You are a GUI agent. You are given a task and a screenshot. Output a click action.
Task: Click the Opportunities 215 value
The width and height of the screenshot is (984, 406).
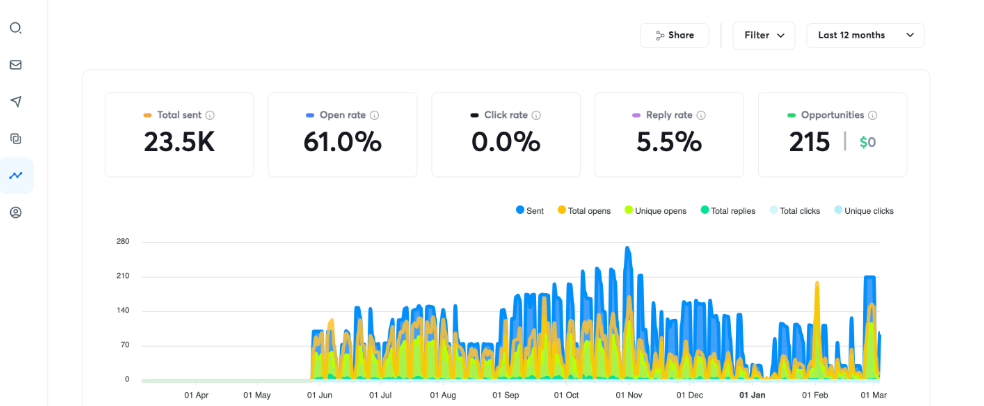coord(810,143)
